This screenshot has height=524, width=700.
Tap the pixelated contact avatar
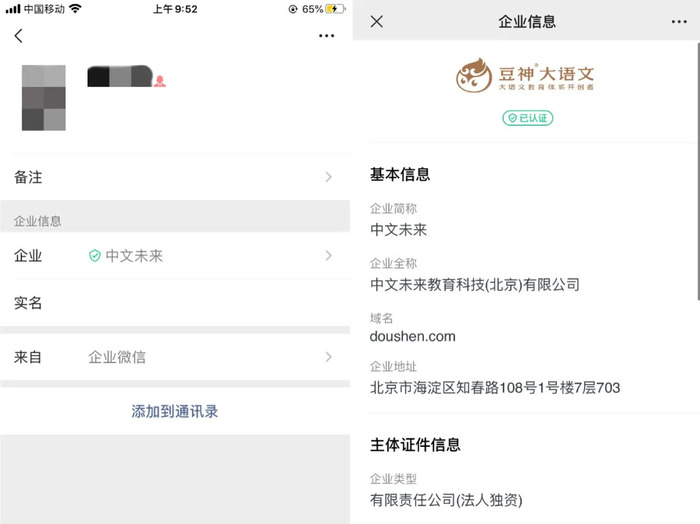tap(44, 98)
